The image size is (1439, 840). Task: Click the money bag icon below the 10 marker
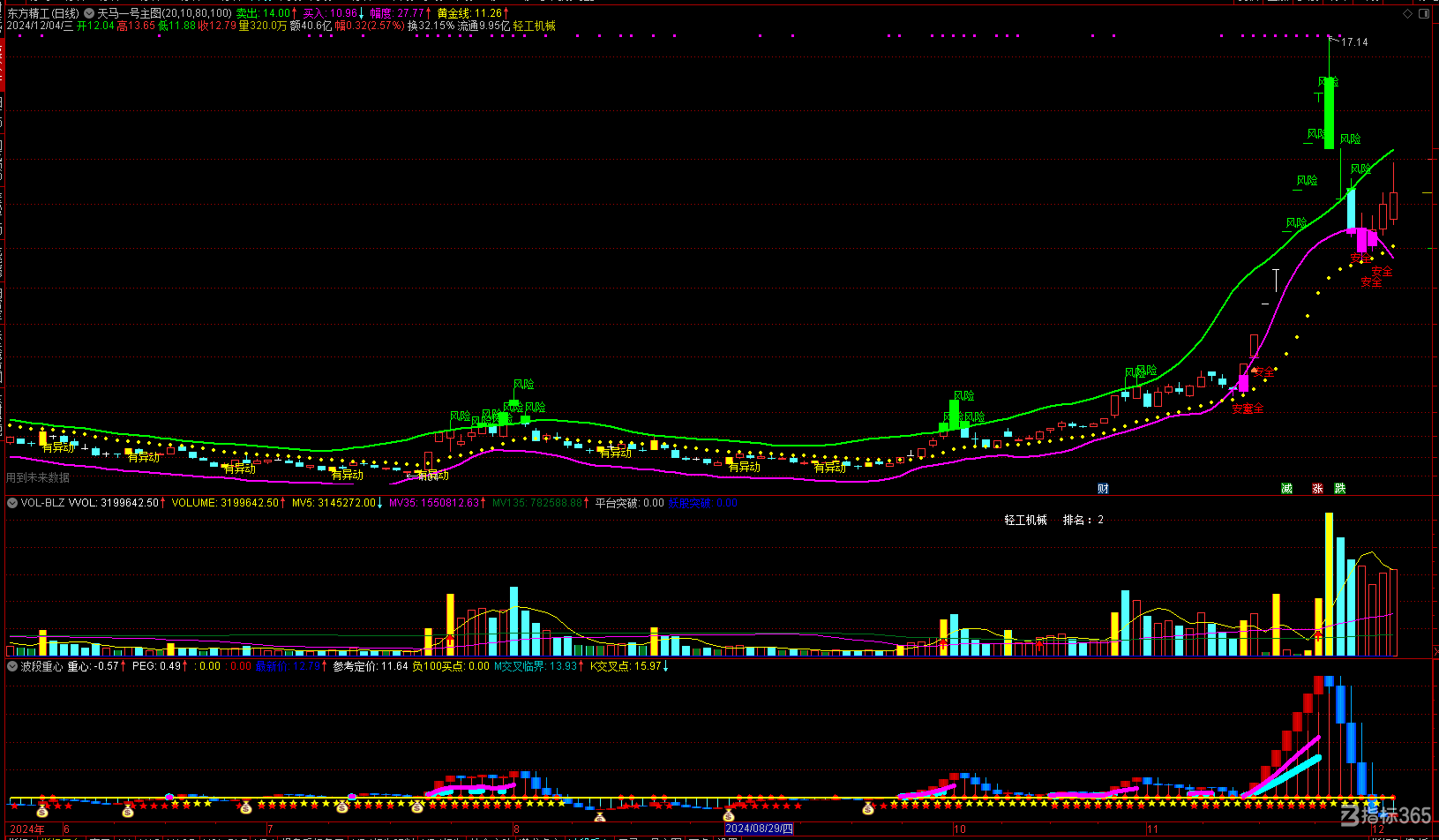pos(867,809)
